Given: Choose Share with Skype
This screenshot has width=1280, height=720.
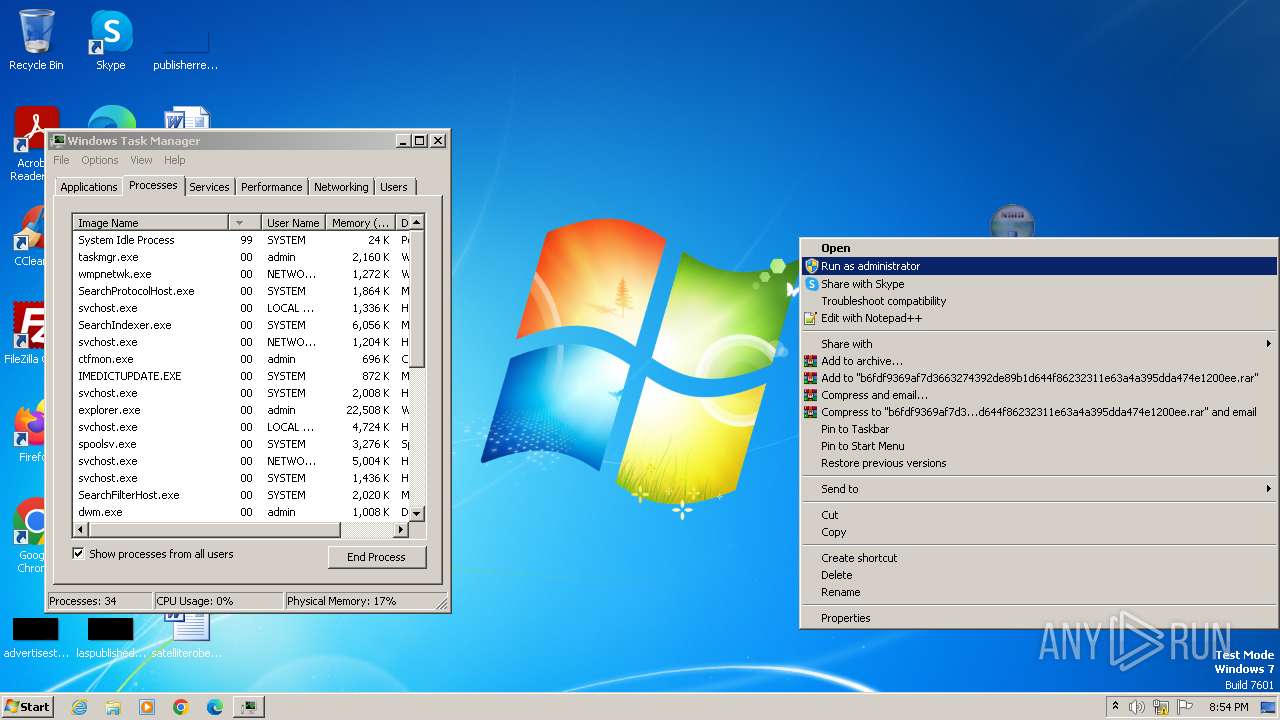Looking at the screenshot, I should coord(1039,284).
